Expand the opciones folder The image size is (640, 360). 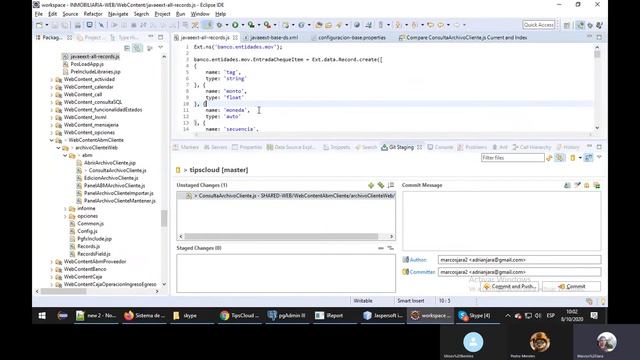65,216
